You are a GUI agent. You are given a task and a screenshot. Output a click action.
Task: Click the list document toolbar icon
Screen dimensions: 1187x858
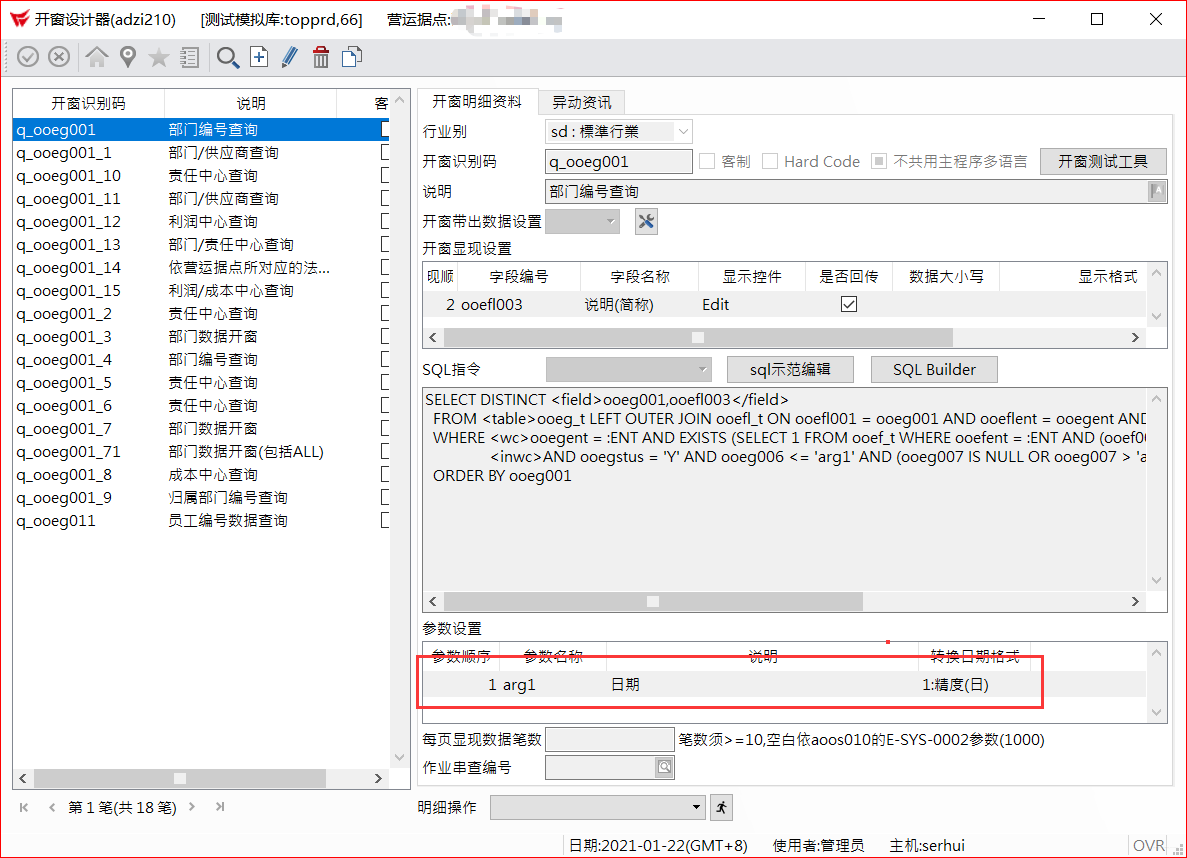[x=189, y=57]
